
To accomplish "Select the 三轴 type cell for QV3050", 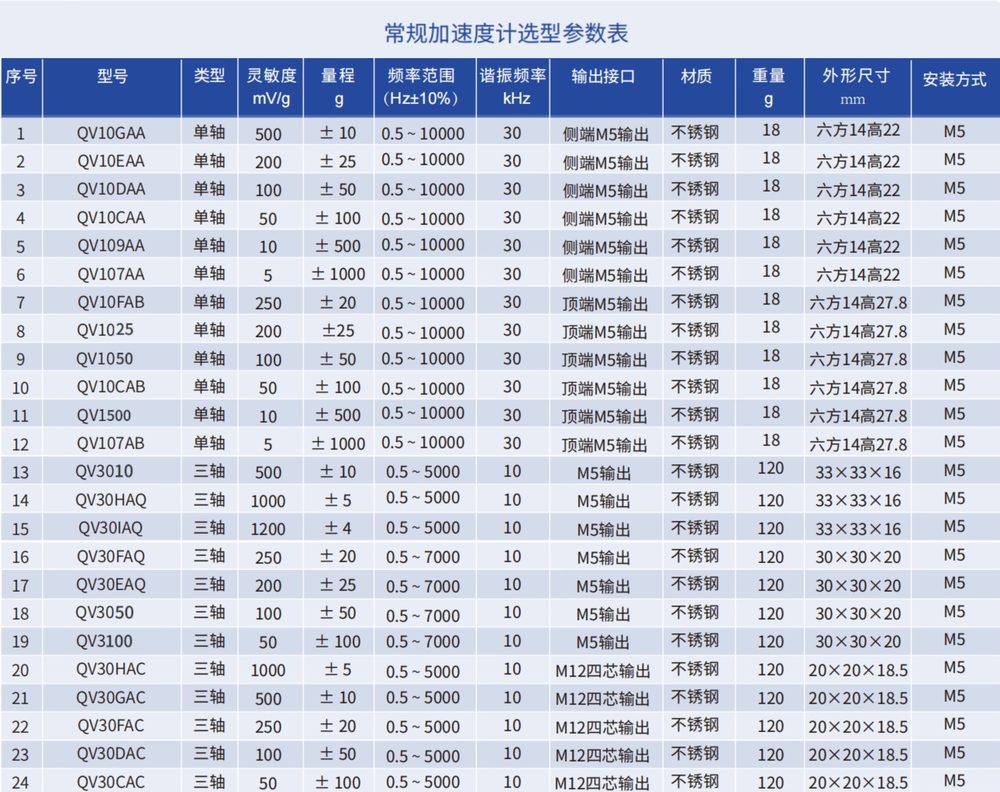I will click(x=209, y=613).
